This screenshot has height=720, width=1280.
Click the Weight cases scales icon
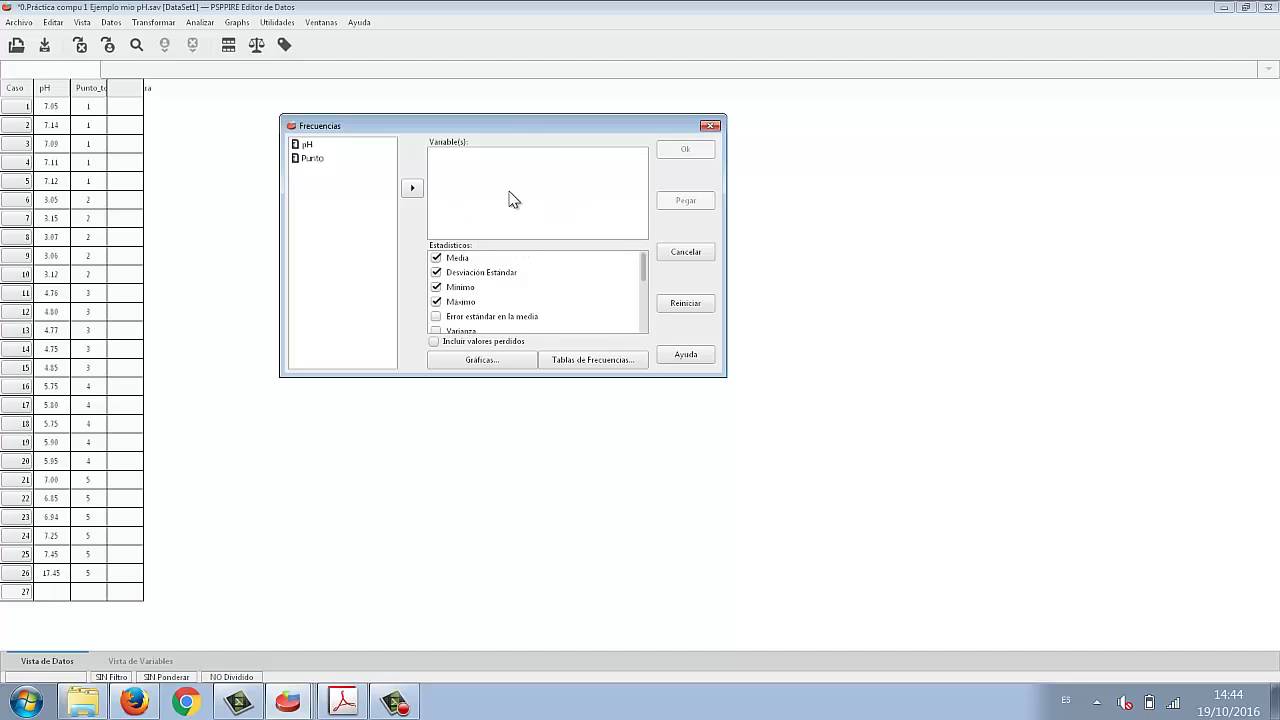click(x=257, y=45)
